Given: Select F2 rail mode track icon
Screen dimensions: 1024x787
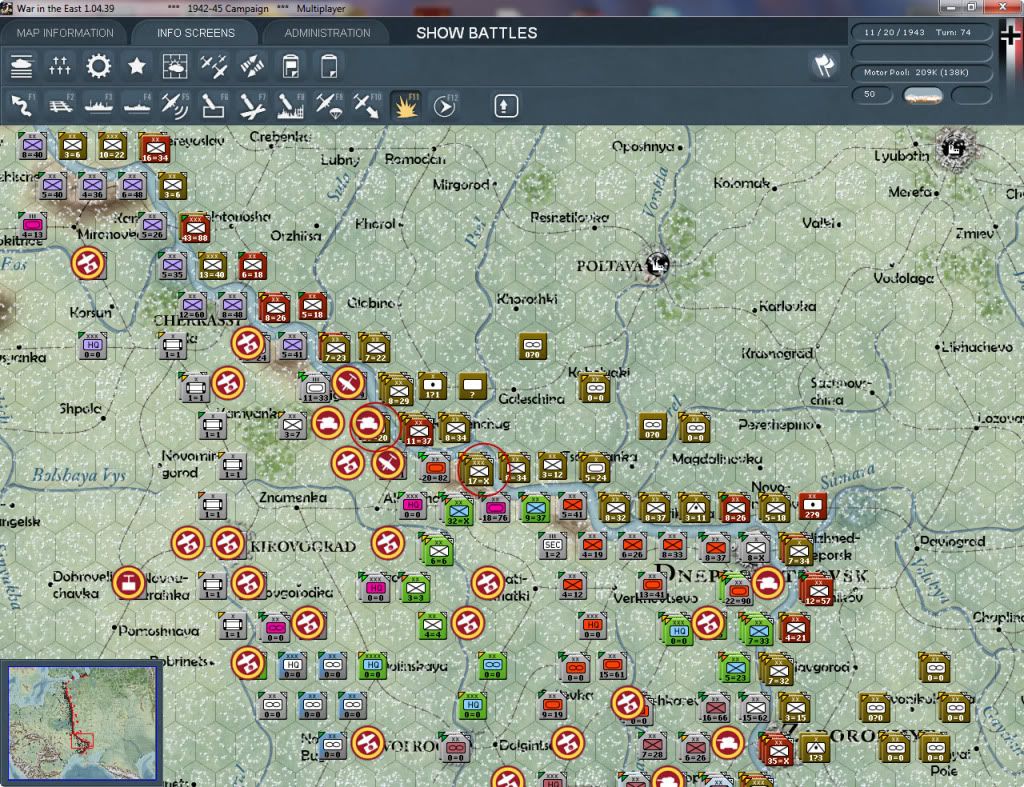Looking at the screenshot, I should pos(61,106).
